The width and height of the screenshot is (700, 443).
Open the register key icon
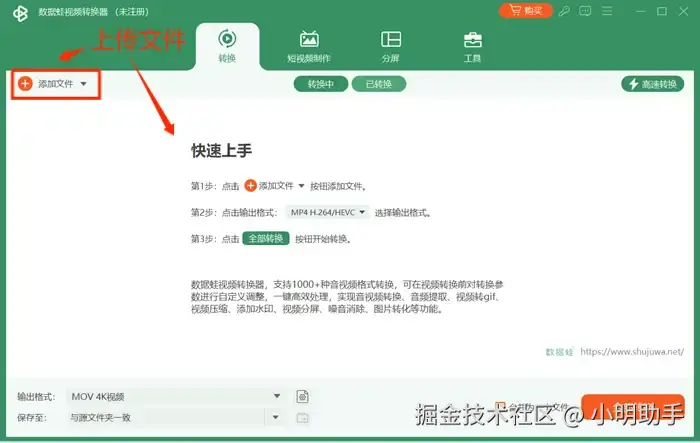click(x=564, y=11)
